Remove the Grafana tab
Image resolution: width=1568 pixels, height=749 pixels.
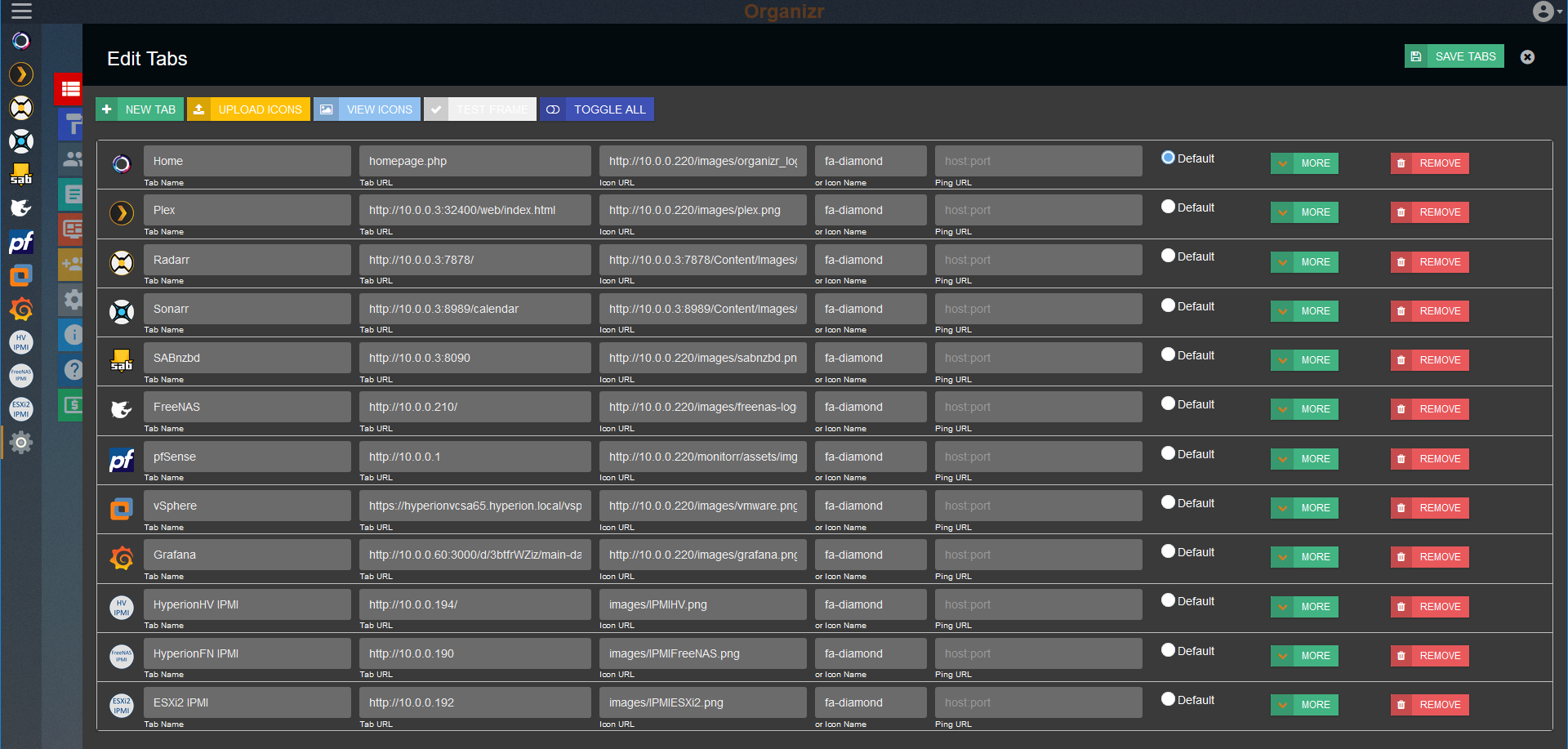(x=1430, y=557)
